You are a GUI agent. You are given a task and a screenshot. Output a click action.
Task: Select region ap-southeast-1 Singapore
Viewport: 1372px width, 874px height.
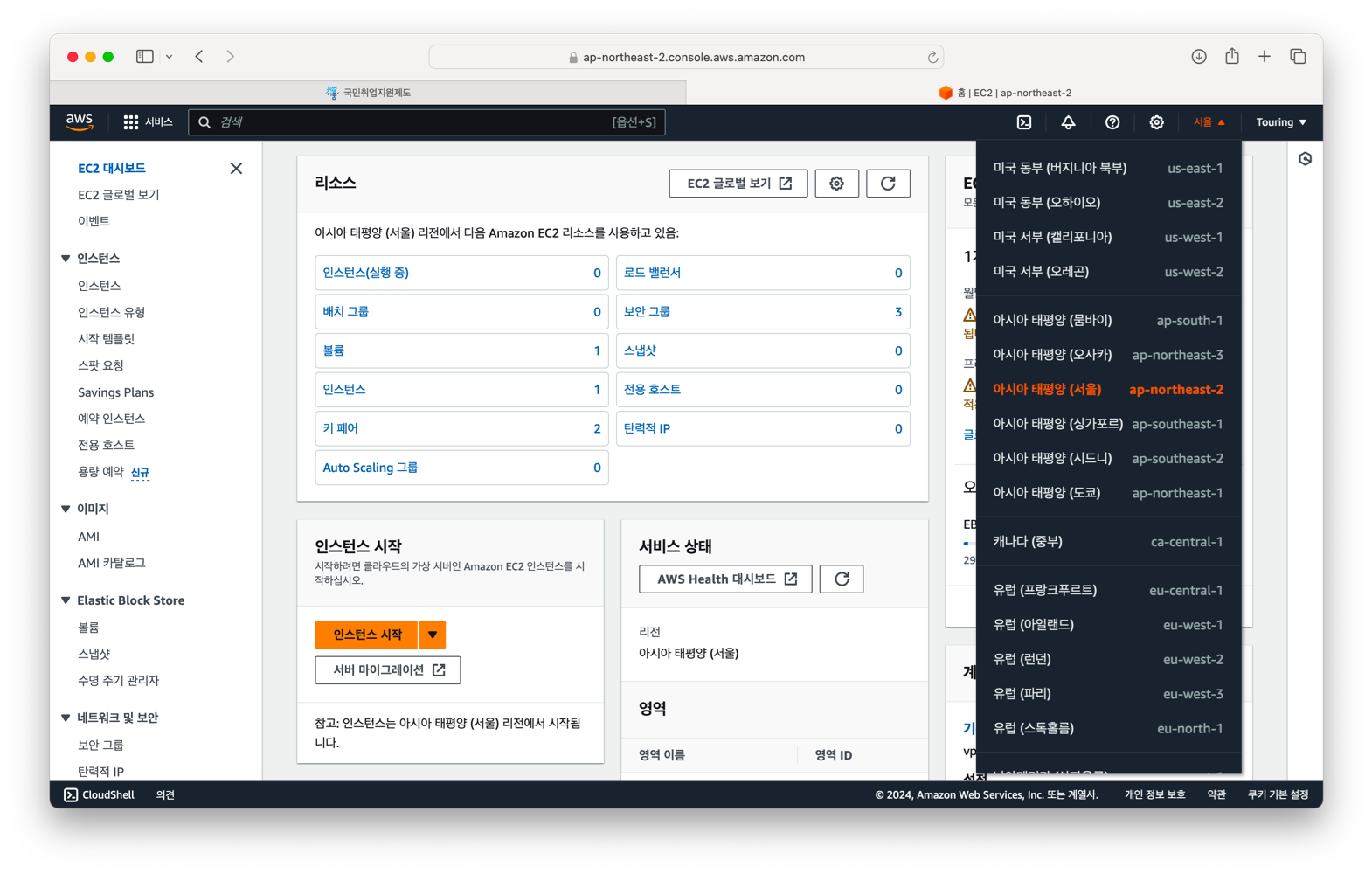coord(1108,424)
